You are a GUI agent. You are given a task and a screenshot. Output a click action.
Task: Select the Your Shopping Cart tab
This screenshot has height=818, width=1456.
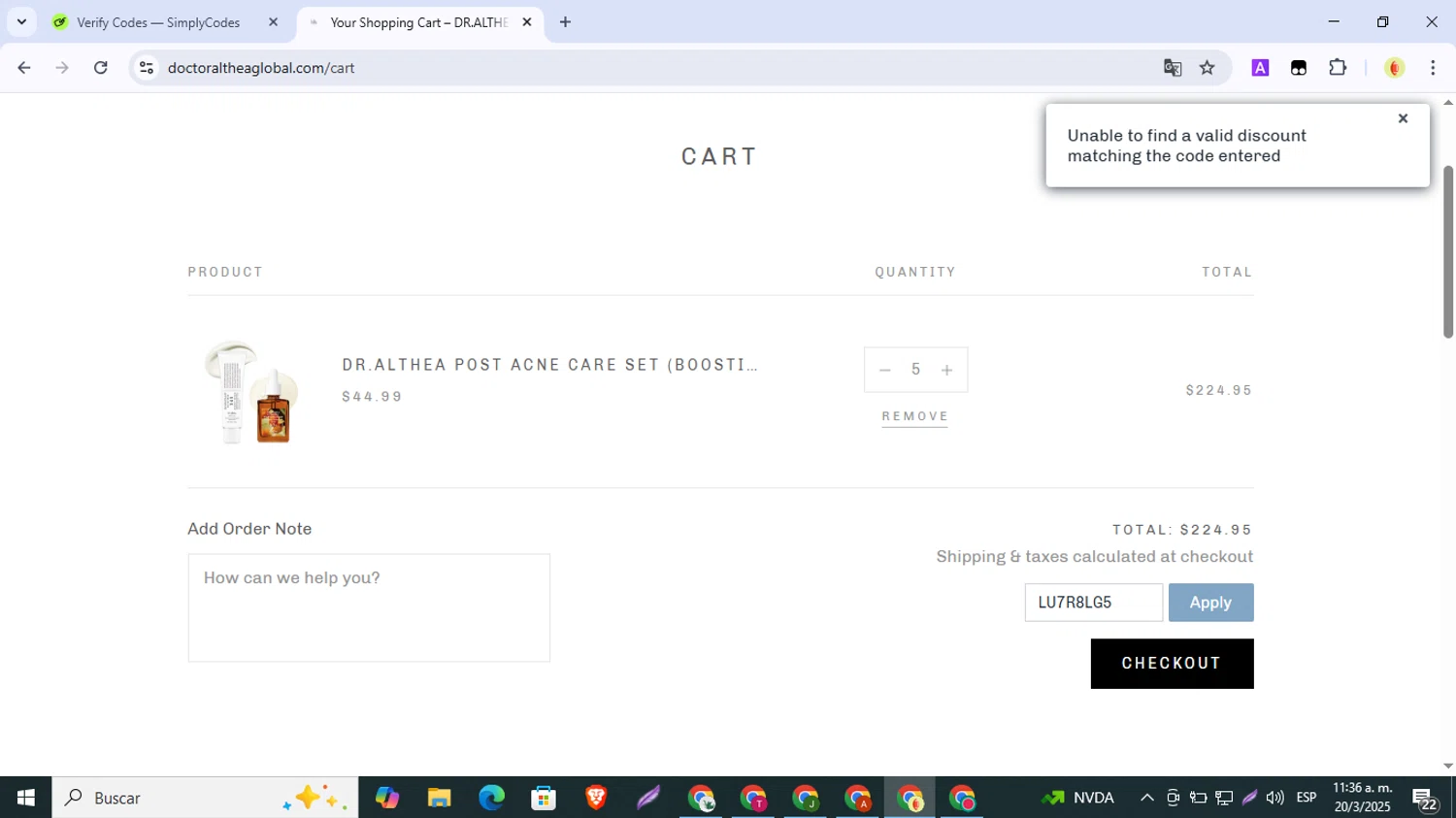click(418, 22)
